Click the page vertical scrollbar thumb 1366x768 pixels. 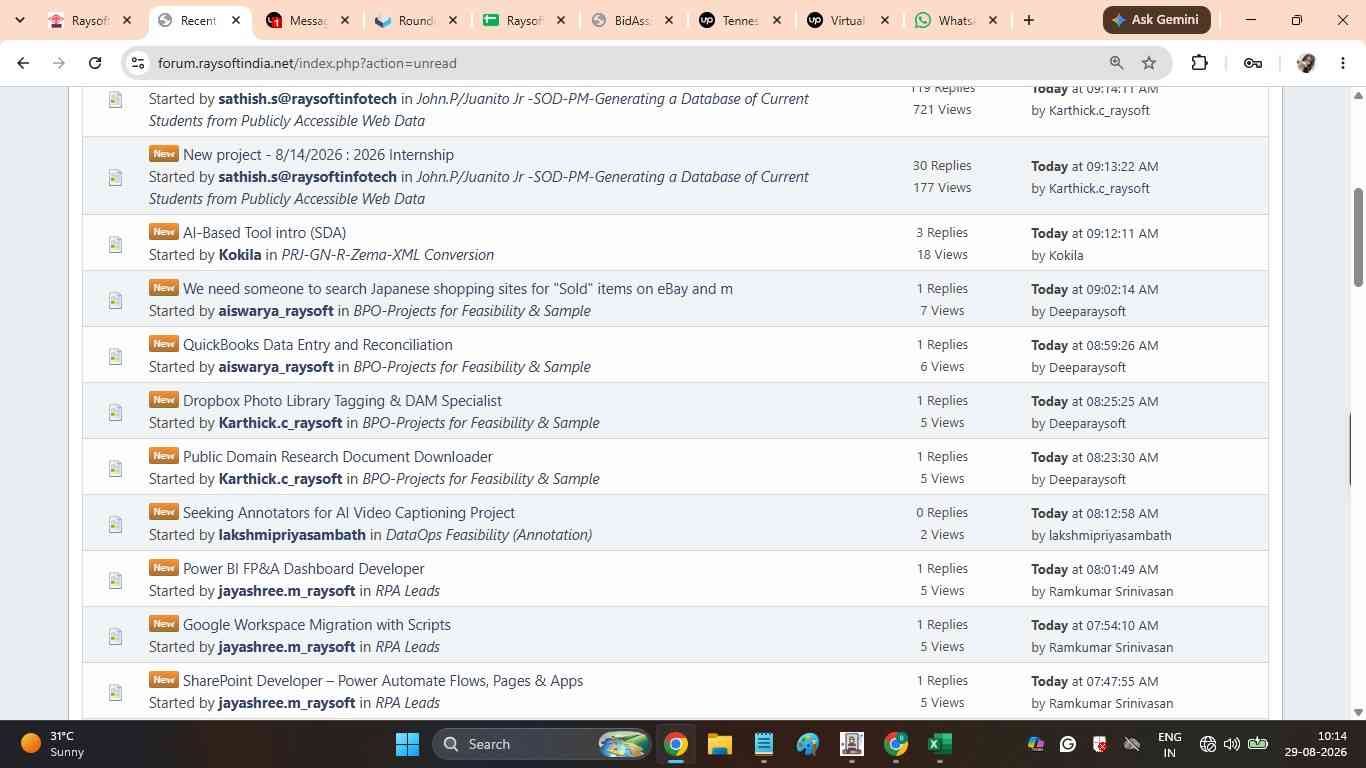(1358, 237)
